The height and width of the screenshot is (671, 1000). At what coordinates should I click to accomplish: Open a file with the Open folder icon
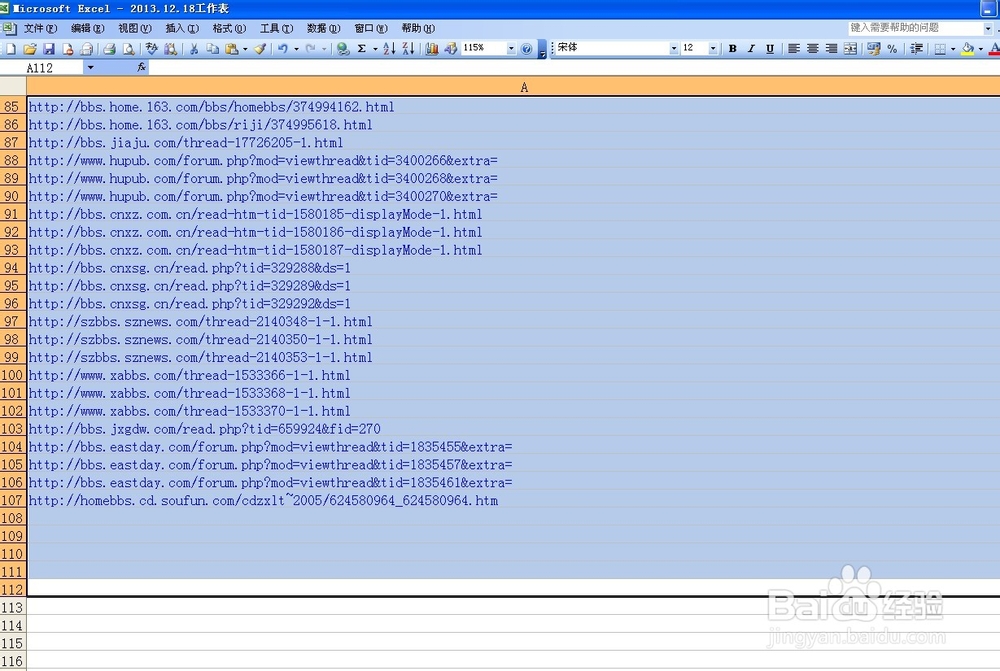pos(29,48)
